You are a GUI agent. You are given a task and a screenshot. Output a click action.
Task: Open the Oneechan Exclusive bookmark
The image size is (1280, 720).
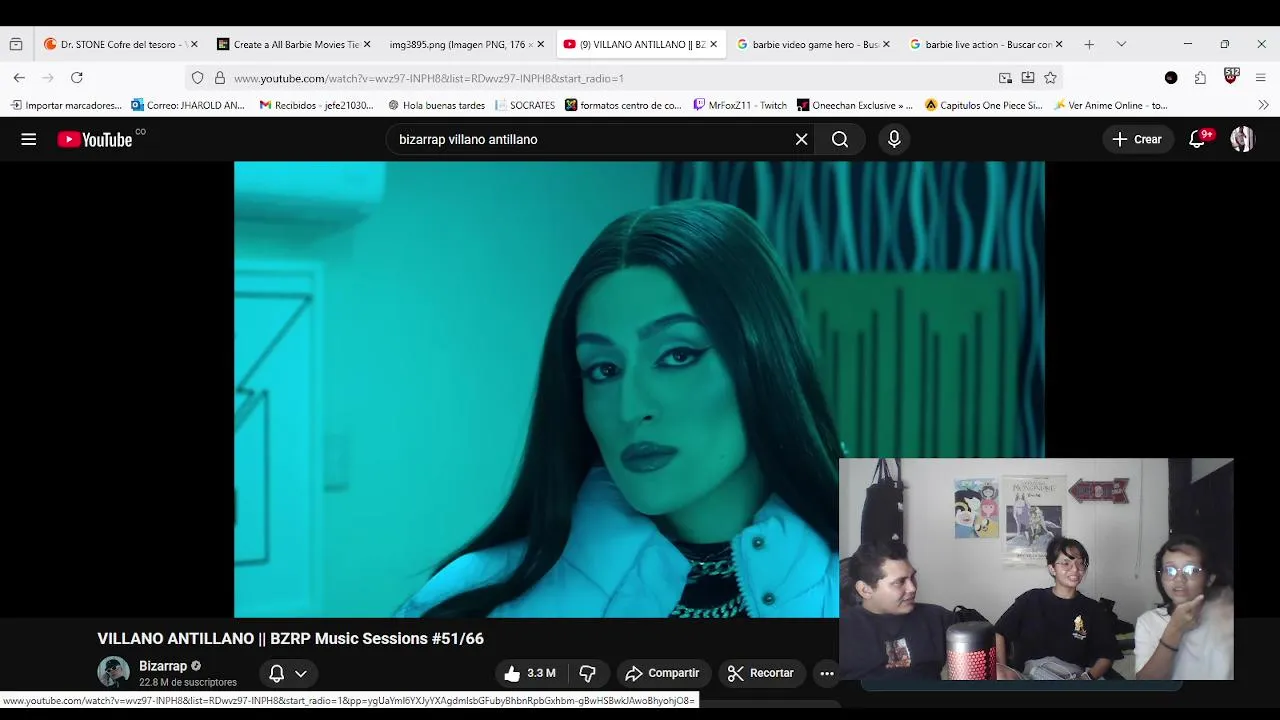[x=855, y=105]
